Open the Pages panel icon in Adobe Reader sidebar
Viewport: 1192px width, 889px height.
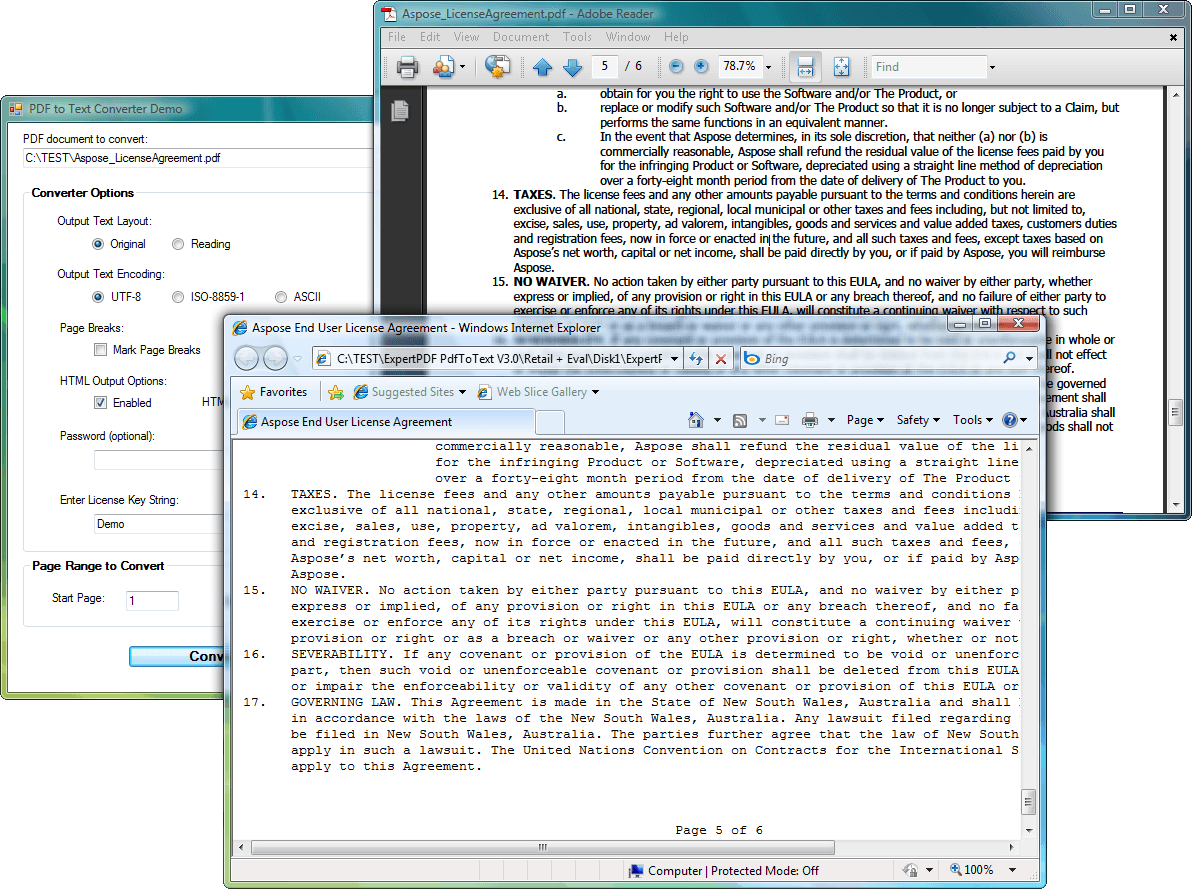click(400, 111)
